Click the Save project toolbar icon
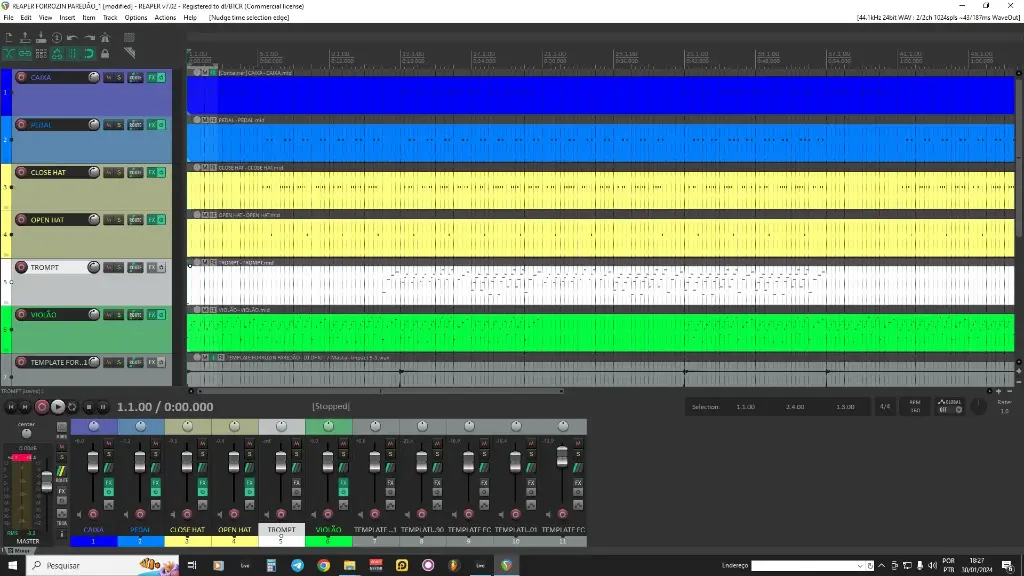The height and width of the screenshot is (576, 1024). (x=40, y=37)
